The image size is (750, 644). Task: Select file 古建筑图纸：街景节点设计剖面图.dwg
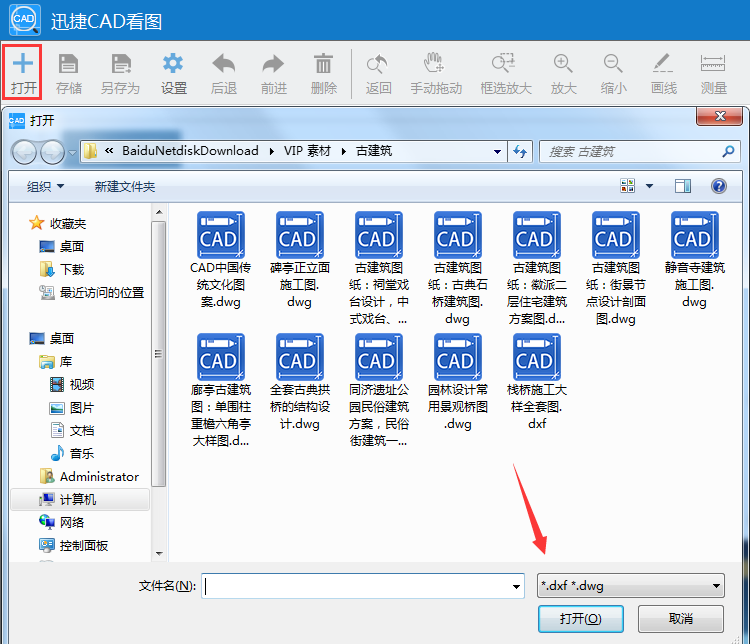(616, 269)
